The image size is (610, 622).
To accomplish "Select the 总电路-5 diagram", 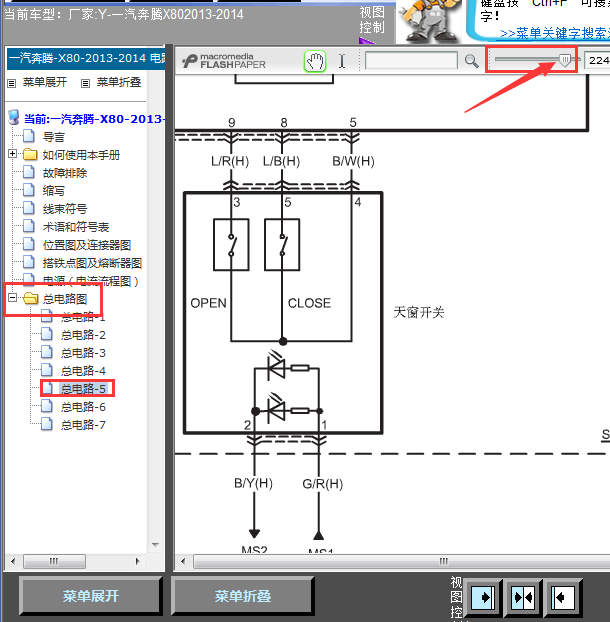I will 83,389.
